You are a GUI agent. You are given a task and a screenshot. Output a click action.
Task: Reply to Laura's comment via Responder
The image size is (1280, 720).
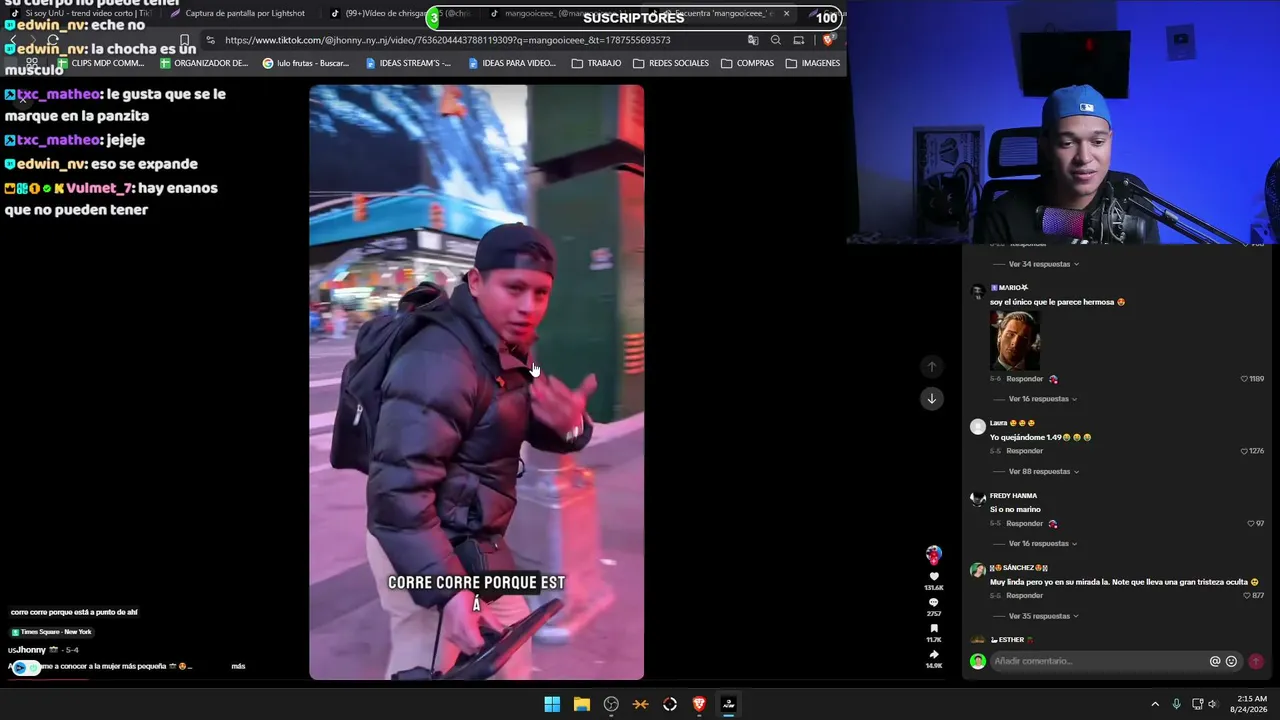[1025, 451]
